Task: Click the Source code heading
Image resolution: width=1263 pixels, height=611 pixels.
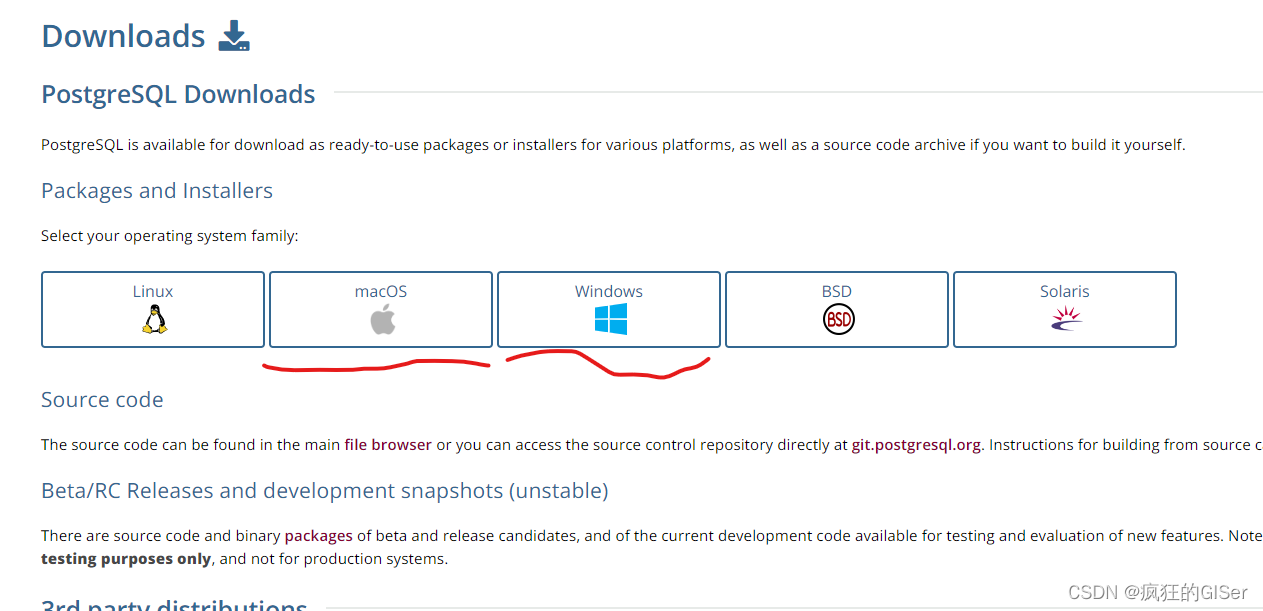Action: click(102, 400)
